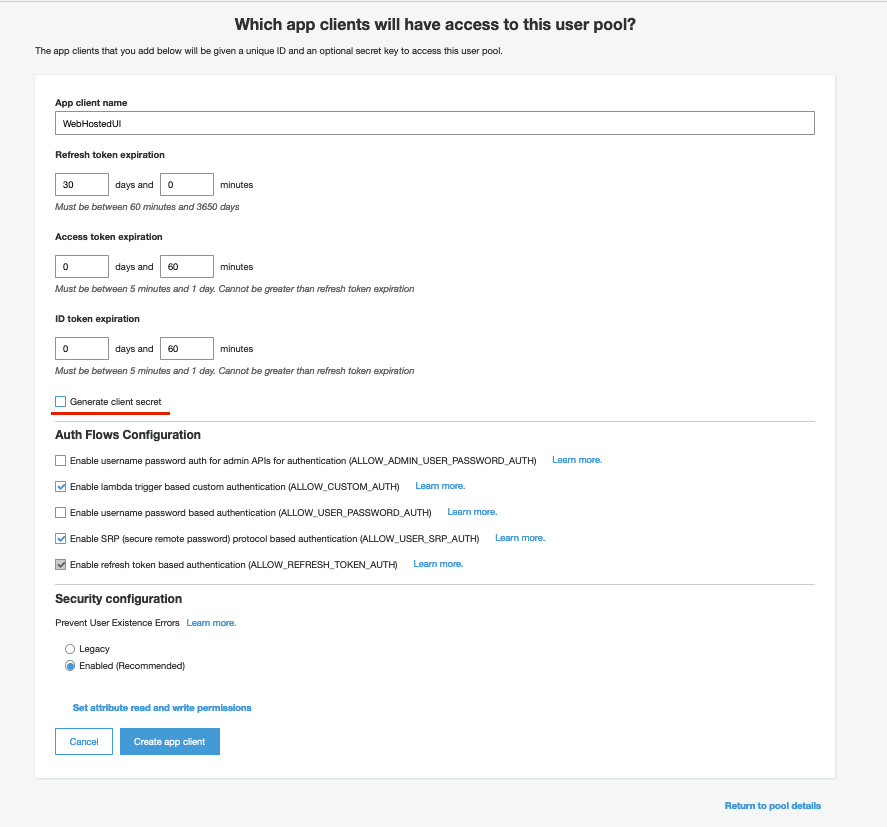Uncheck the ALLOW_USER_SRP_AUTH checkbox
887x827 pixels.
click(x=61, y=539)
